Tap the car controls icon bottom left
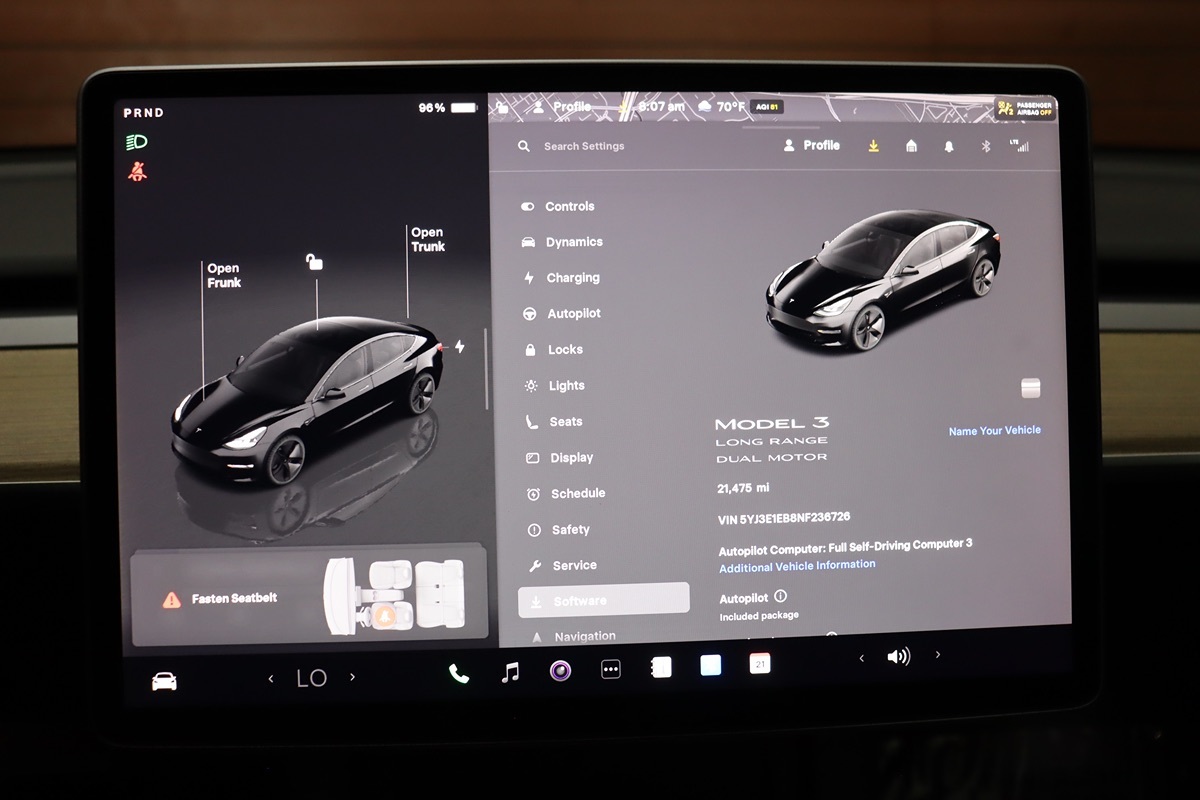The width and height of the screenshot is (1200, 800). pyautogui.click(x=164, y=681)
